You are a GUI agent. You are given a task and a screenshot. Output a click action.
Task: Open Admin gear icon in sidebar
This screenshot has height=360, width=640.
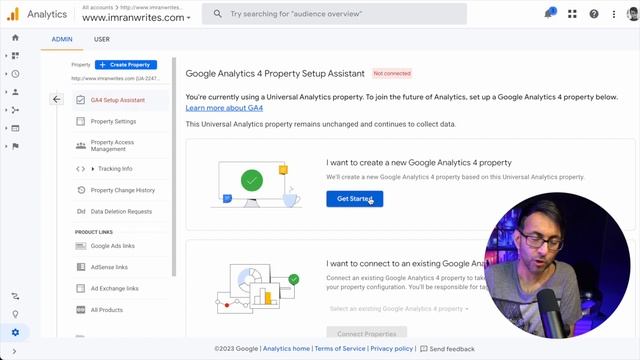coord(15,332)
